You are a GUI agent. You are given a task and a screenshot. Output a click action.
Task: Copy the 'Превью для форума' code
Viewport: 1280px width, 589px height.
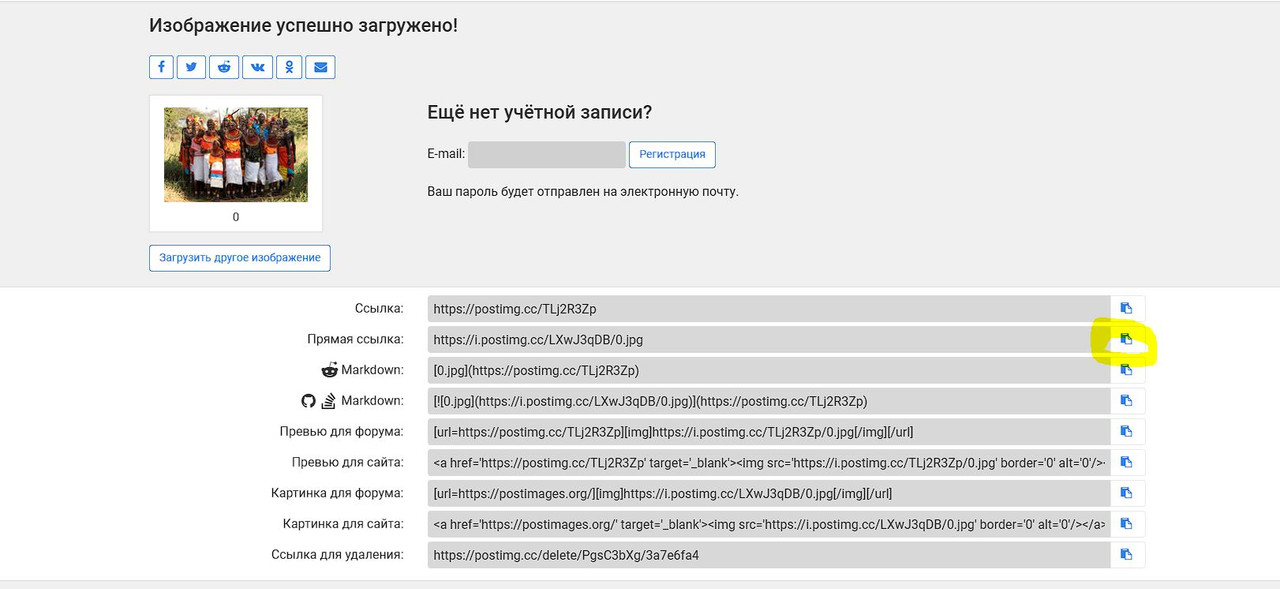[1126, 432]
